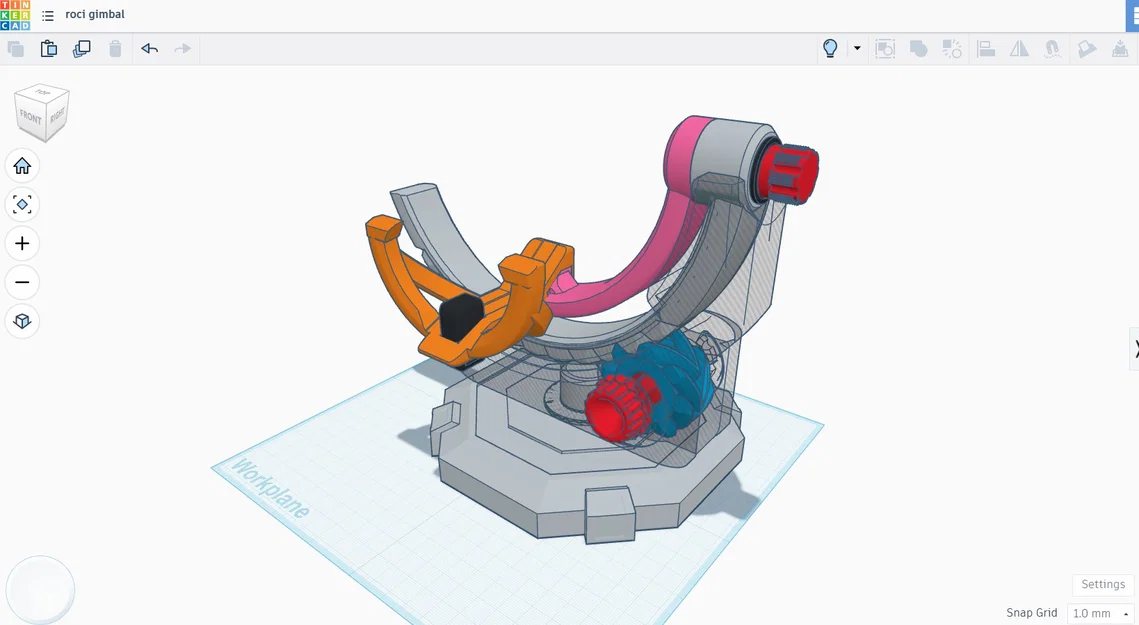The height and width of the screenshot is (625, 1139).
Task: Toggle visibility of hidden objects with bulb icon
Action: [x=828, y=48]
